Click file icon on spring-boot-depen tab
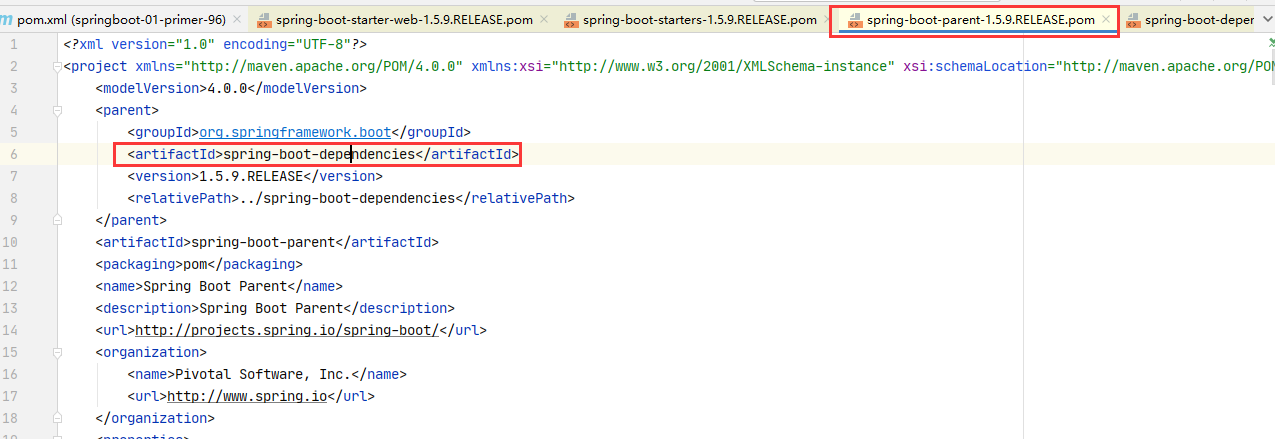Viewport: 1275px width, 439px height. click(1133, 20)
